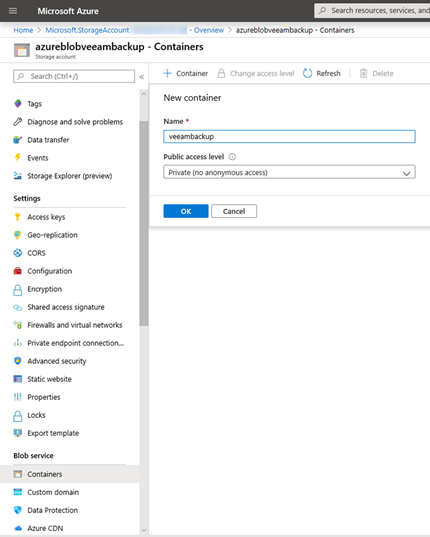Click the Delete toolbar button
The image size is (430, 537).
[376, 73]
